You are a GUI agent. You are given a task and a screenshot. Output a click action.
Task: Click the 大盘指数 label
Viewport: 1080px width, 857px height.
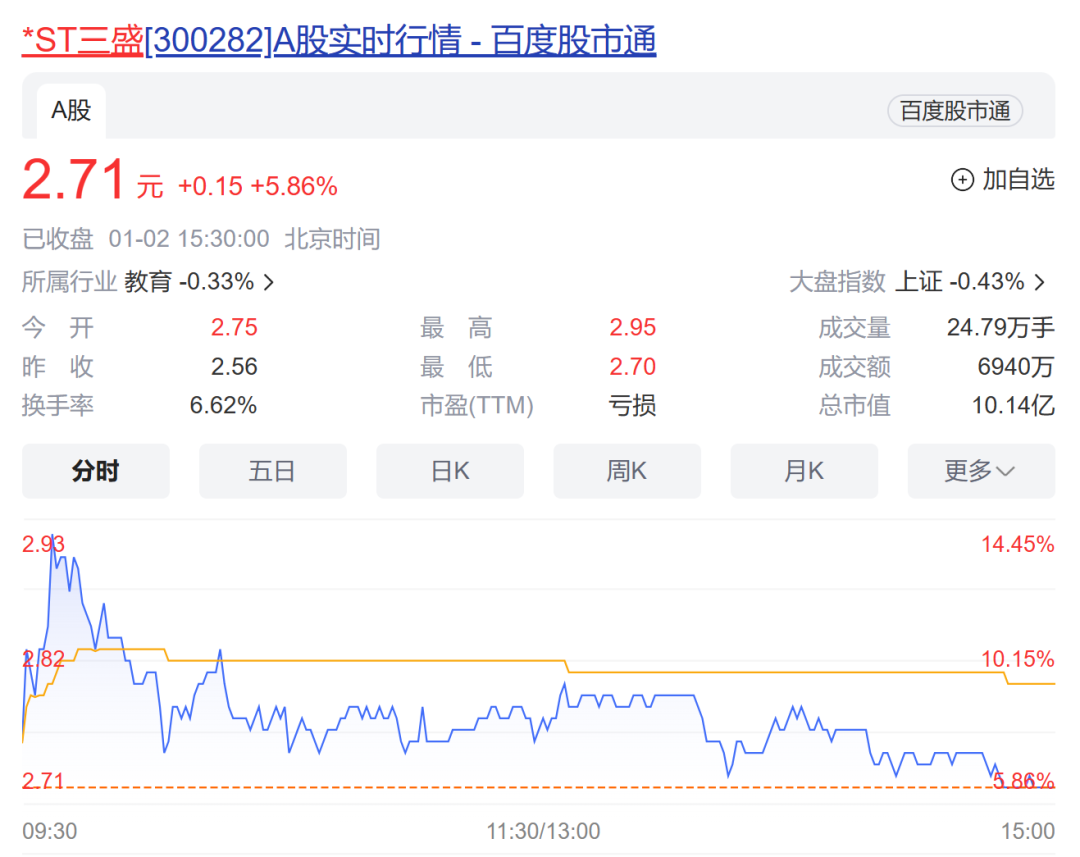coord(838,282)
